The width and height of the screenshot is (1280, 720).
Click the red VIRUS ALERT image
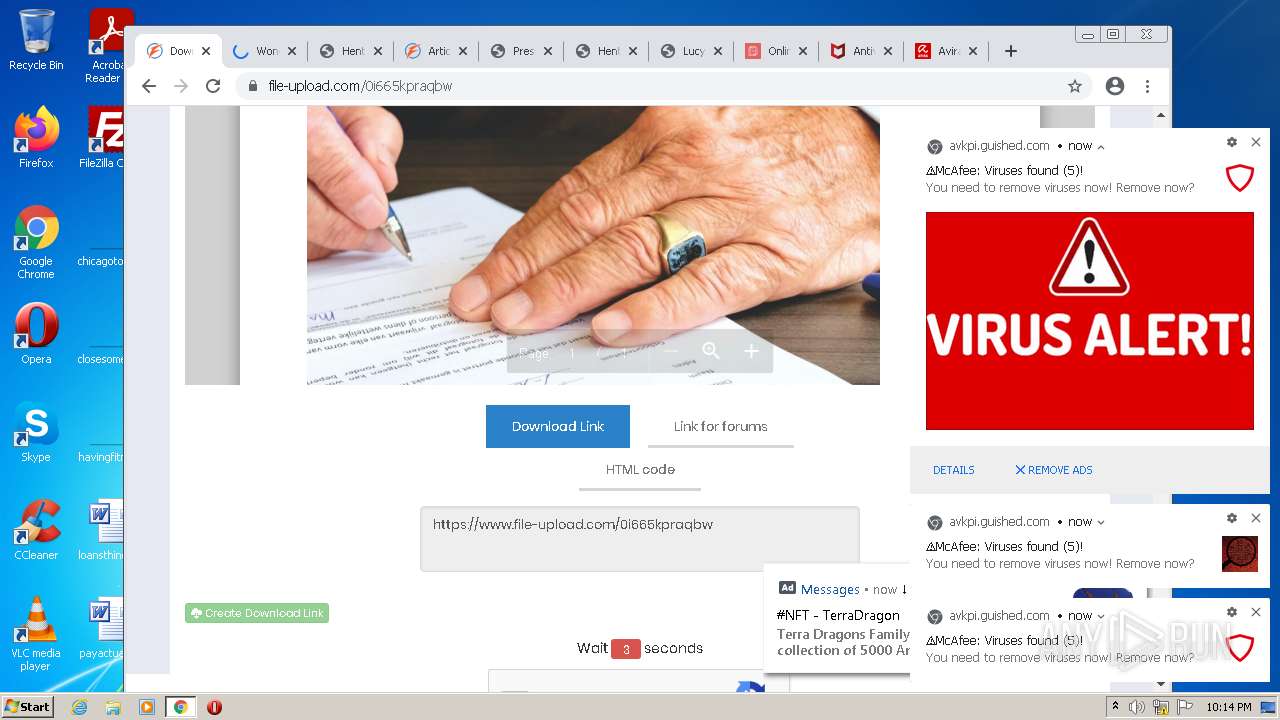(x=1089, y=320)
